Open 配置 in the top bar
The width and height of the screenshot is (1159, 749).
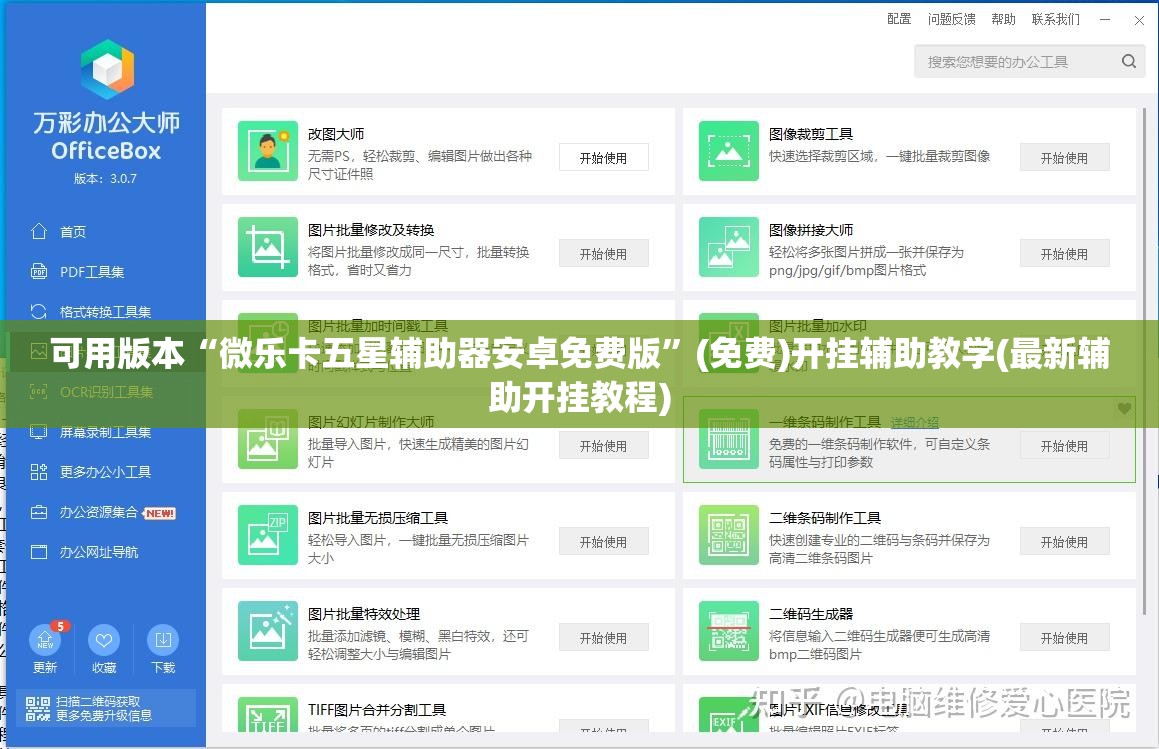click(899, 19)
